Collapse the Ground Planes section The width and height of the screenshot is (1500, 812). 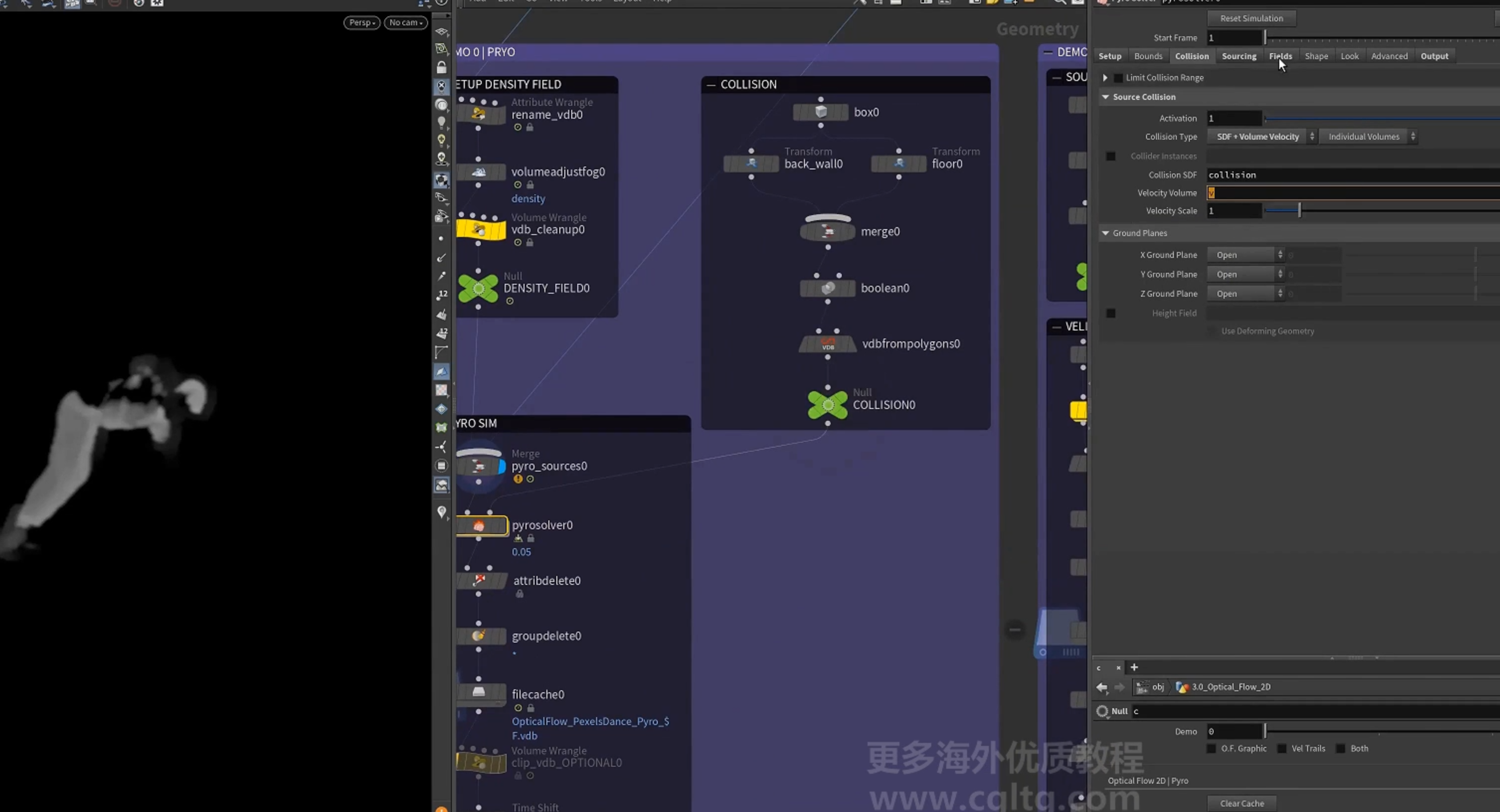pos(1105,233)
